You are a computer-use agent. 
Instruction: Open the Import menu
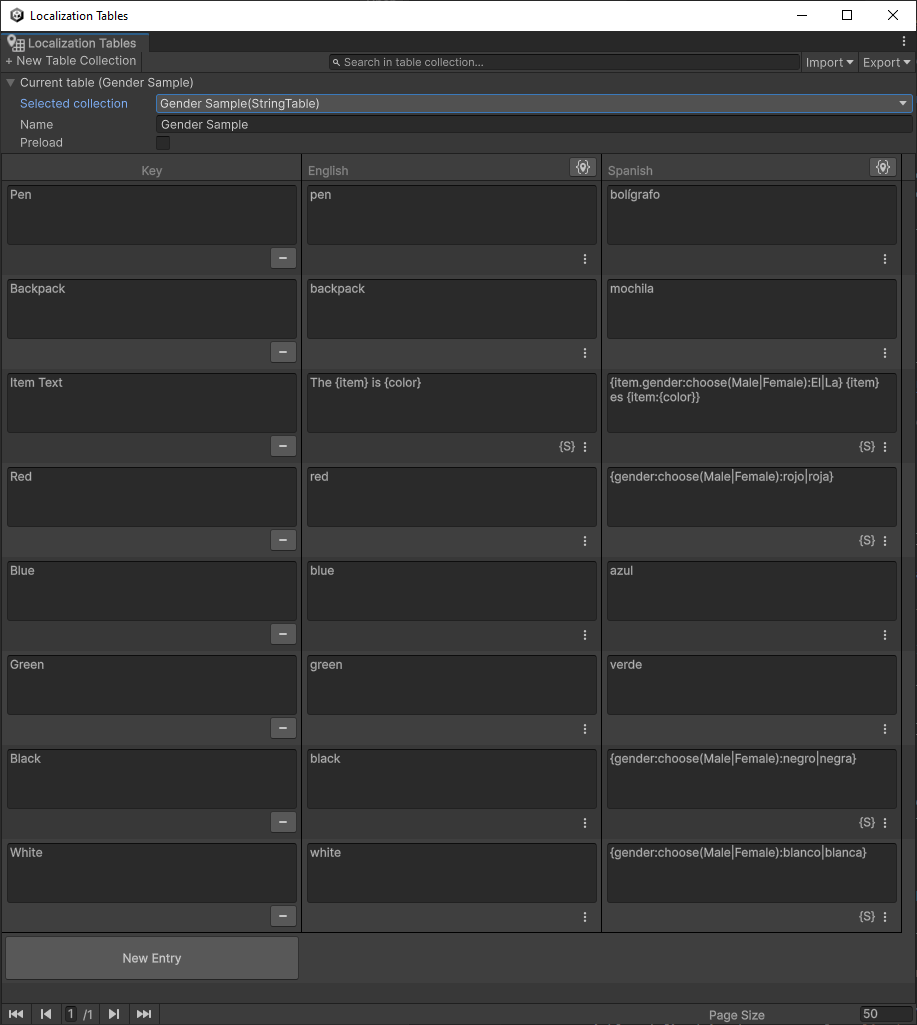click(828, 62)
